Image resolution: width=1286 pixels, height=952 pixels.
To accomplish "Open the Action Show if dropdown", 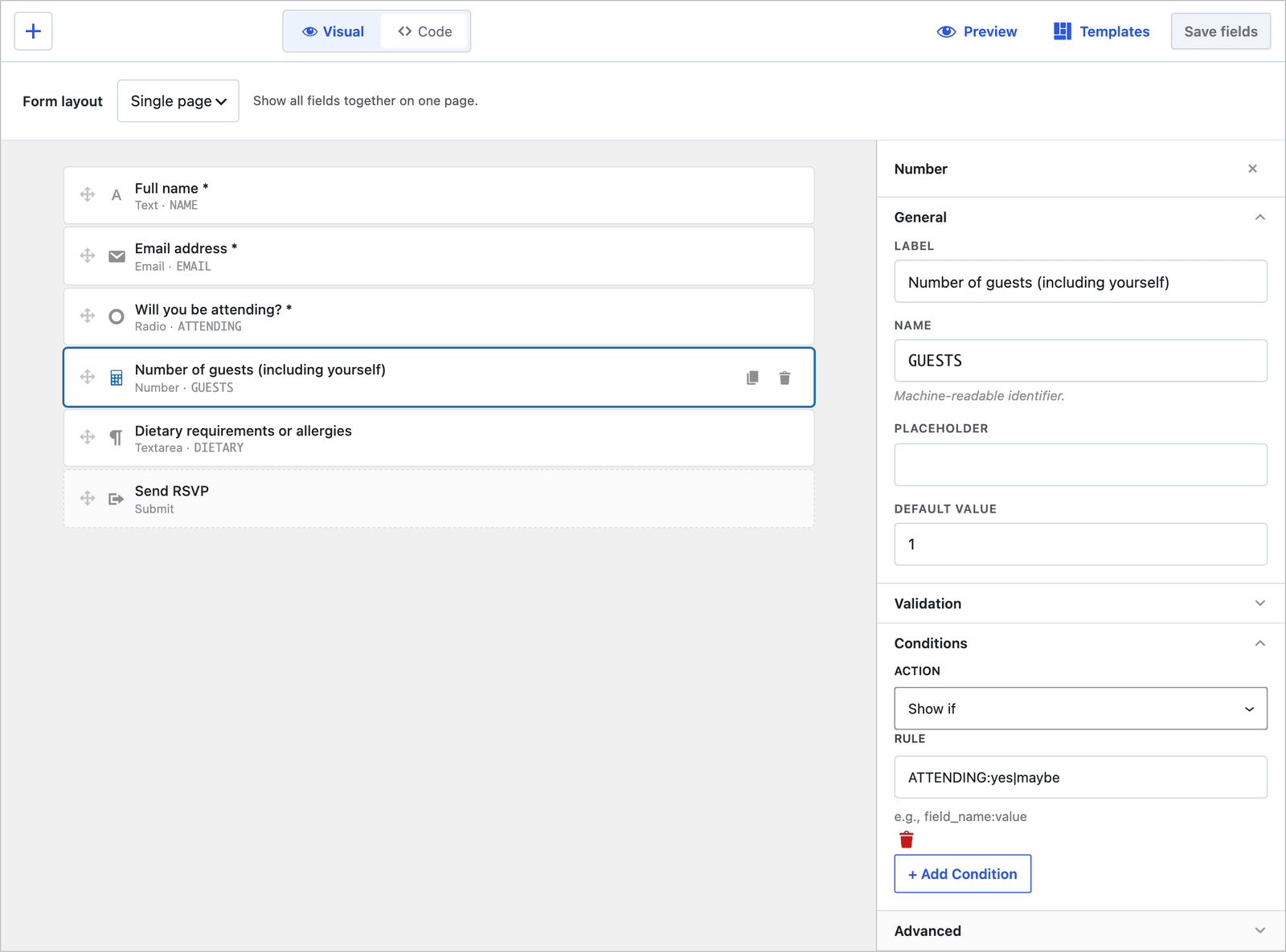I will pos(1080,709).
